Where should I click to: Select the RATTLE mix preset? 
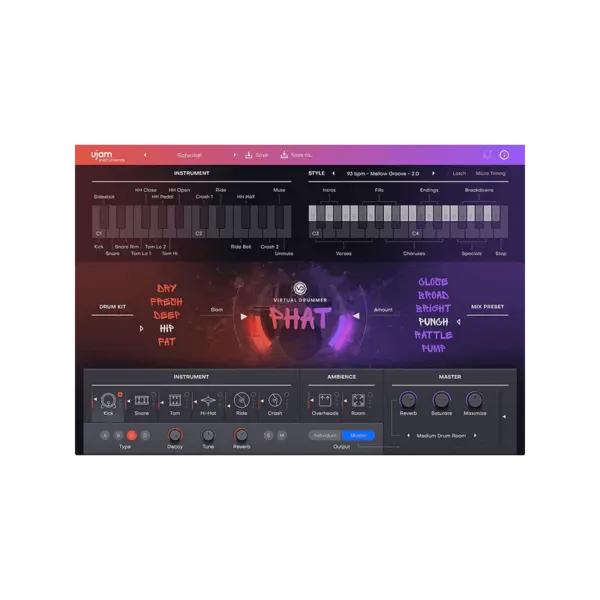[433, 335]
